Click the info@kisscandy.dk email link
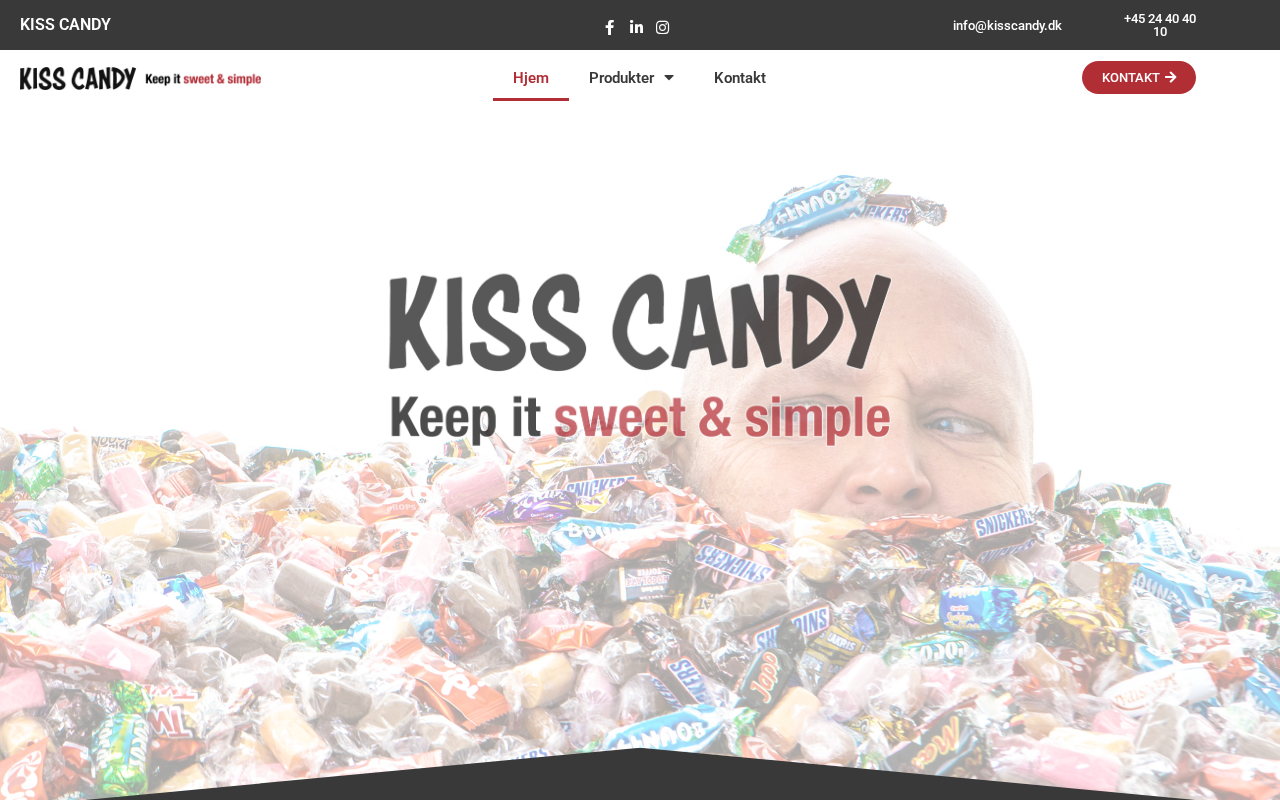 tap(1007, 25)
